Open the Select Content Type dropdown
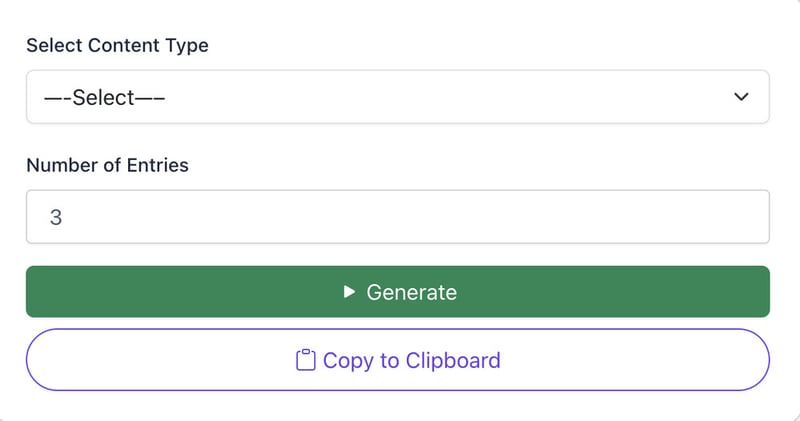 (397, 97)
